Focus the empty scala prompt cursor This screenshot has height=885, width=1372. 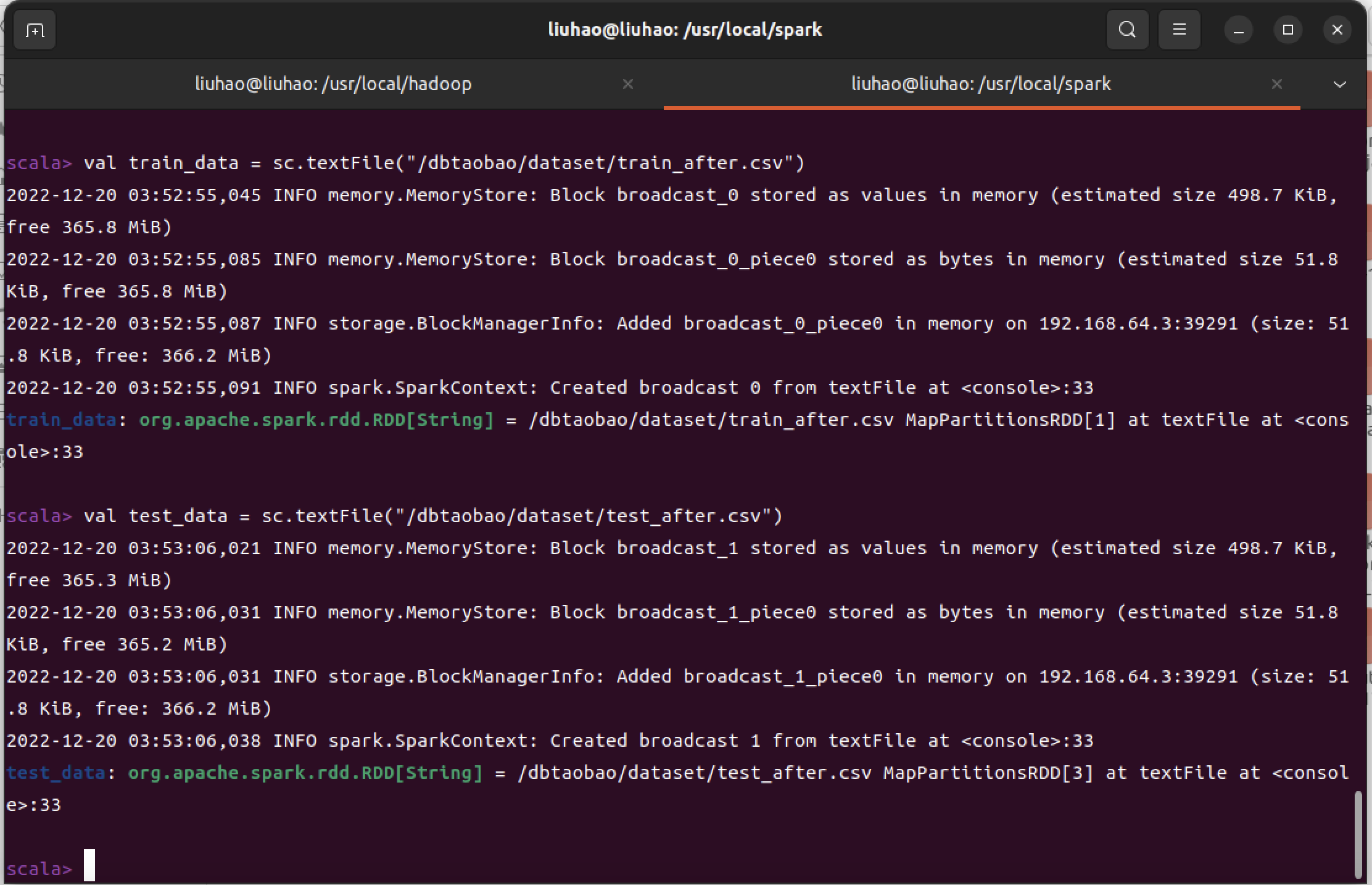pos(89,865)
